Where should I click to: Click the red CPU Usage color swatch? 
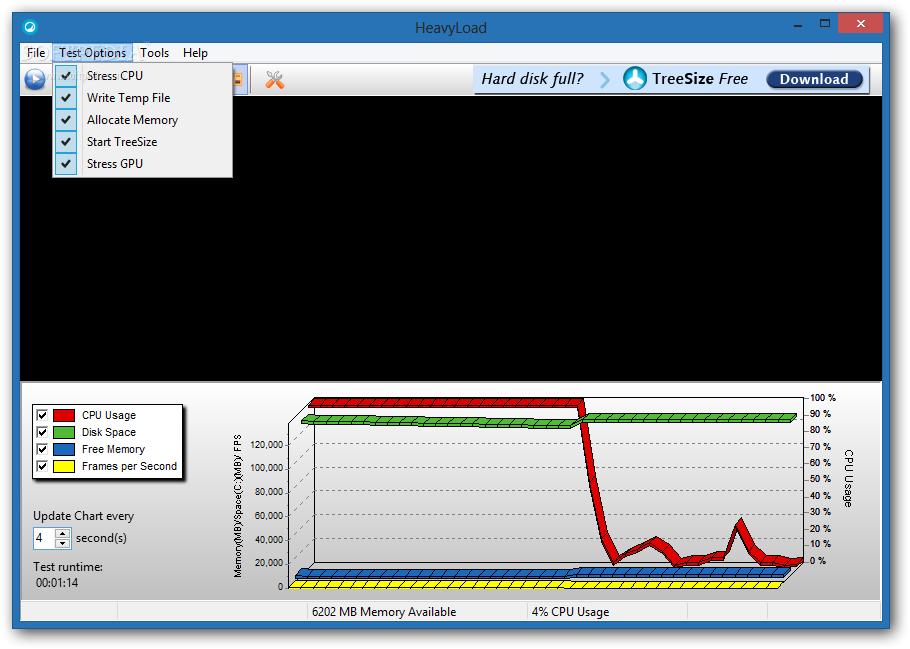64,415
